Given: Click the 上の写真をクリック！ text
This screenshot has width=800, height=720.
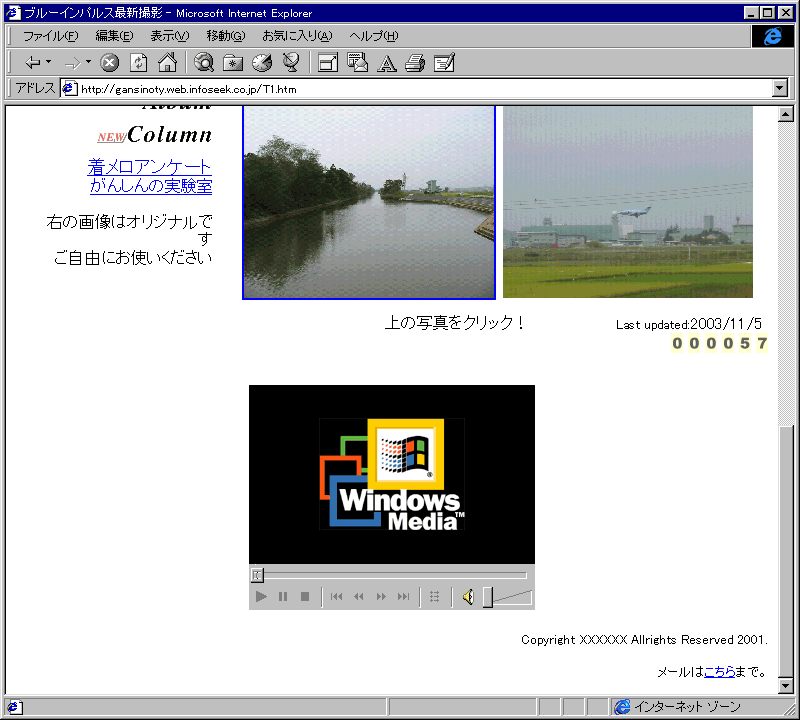Looking at the screenshot, I should pyautogui.click(x=454, y=322).
